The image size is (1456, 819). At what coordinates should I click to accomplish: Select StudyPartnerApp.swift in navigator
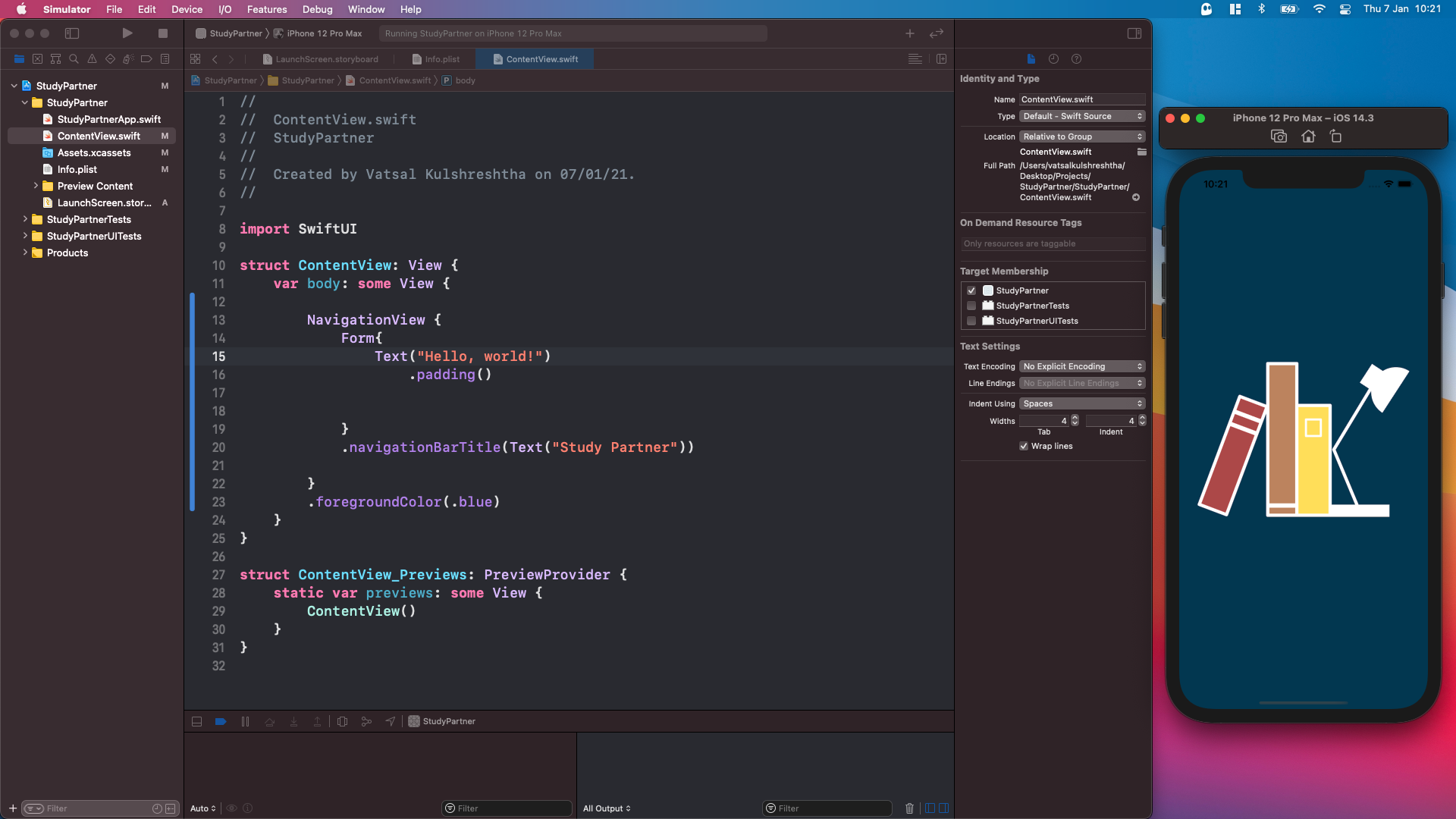pyautogui.click(x=108, y=119)
